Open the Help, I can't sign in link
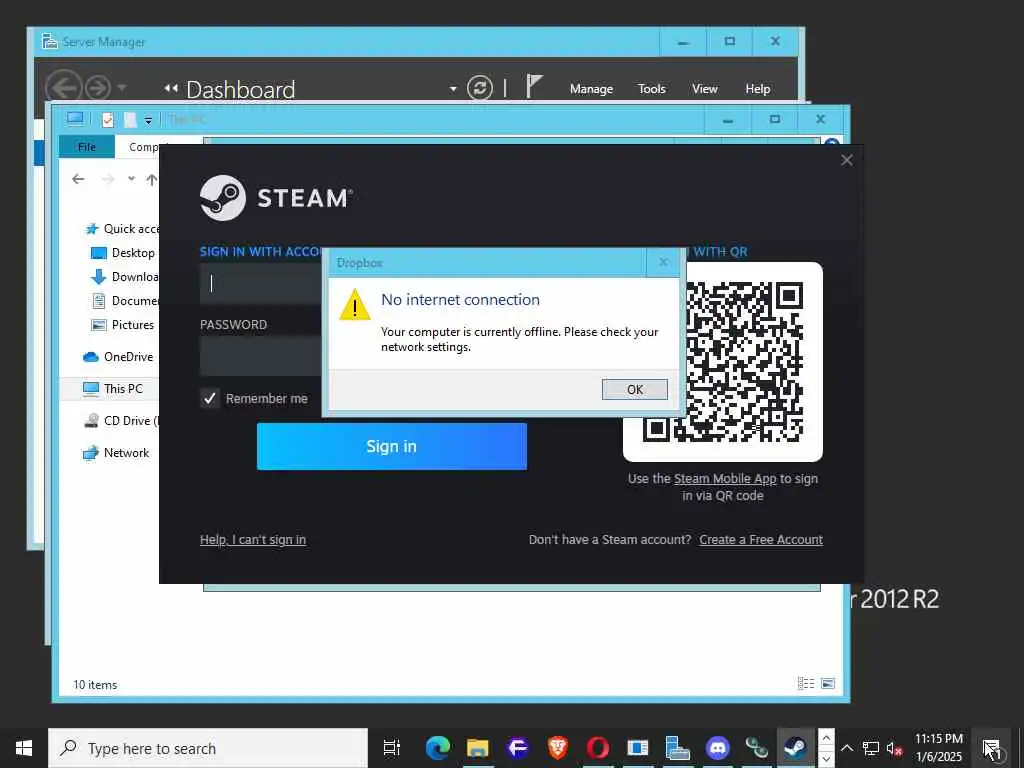This screenshot has width=1024, height=768. (253, 539)
